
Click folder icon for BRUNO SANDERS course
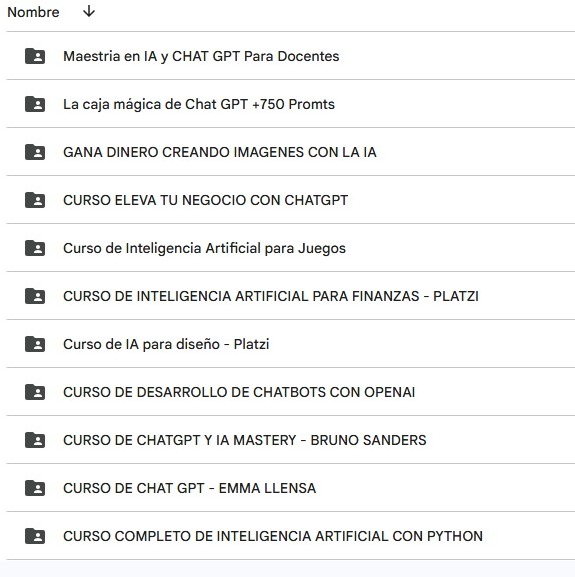click(35, 440)
